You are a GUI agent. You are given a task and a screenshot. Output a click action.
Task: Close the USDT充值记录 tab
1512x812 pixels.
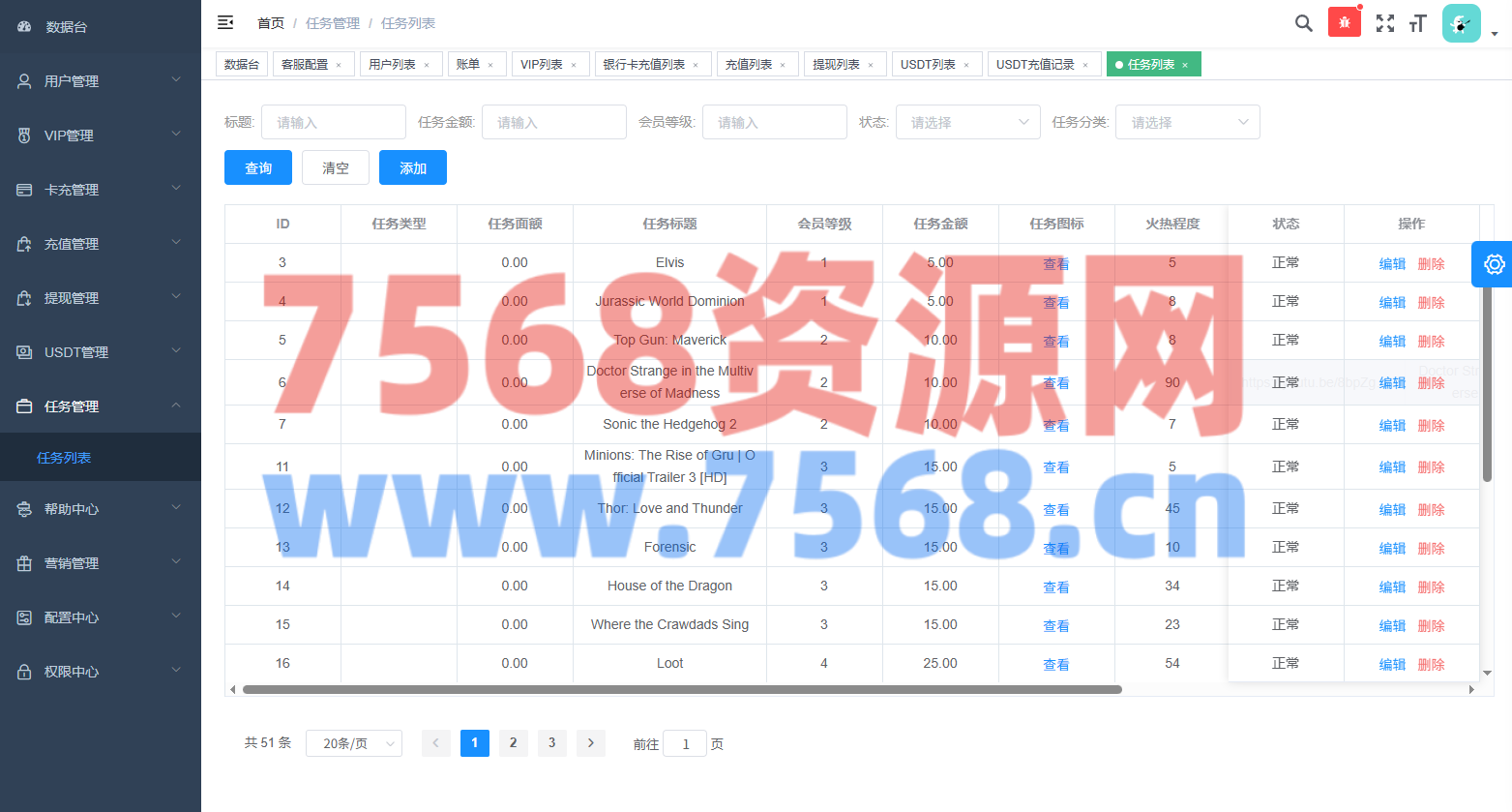pos(1085,66)
